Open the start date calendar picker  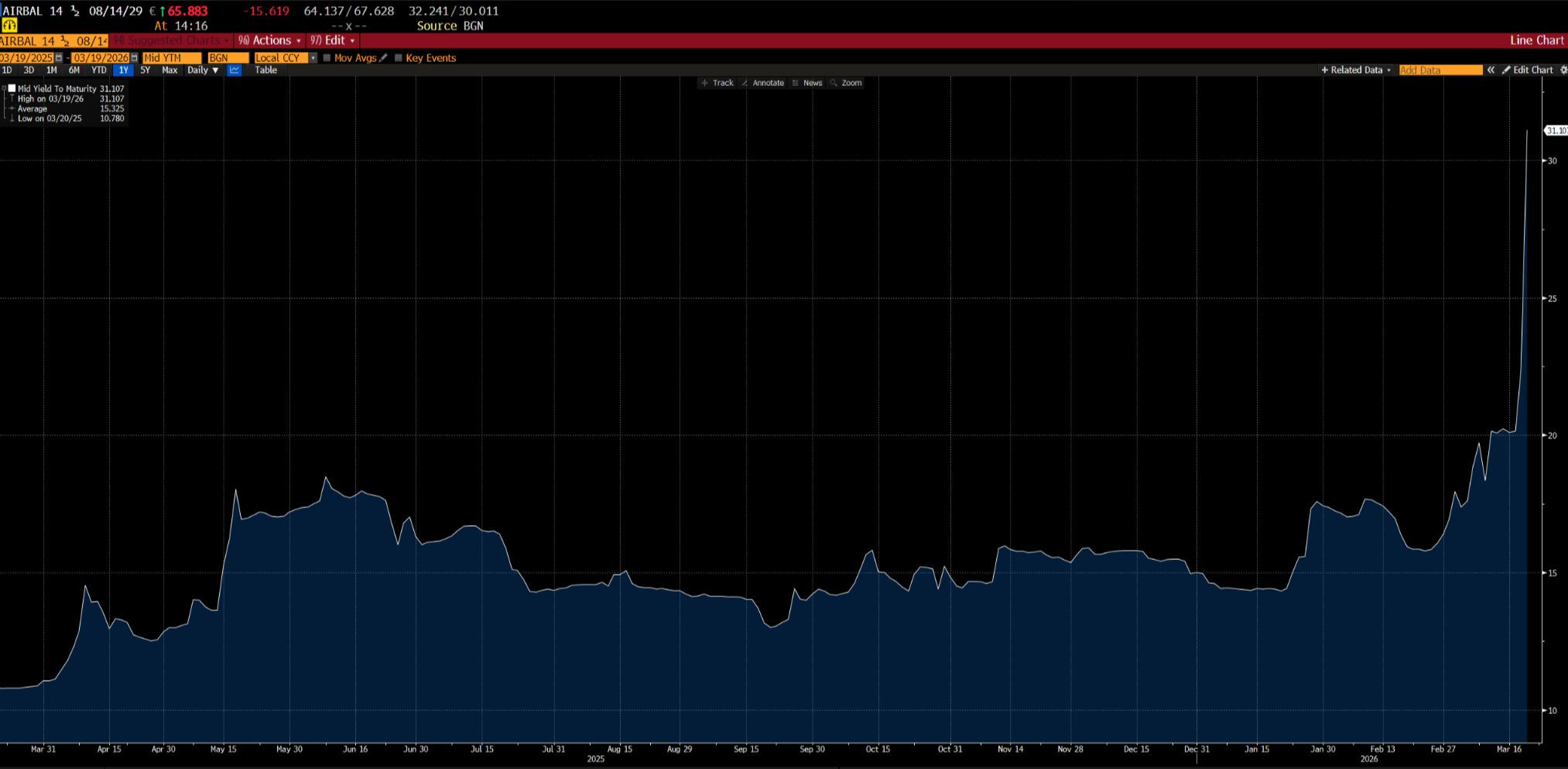coord(59,58)
